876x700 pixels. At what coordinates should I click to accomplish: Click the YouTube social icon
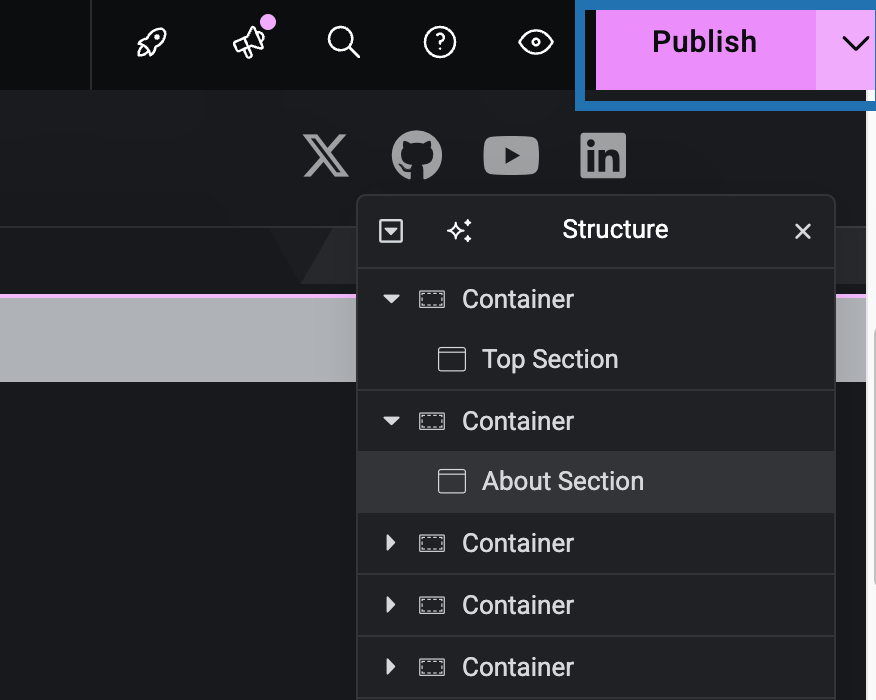click(511, 155)
